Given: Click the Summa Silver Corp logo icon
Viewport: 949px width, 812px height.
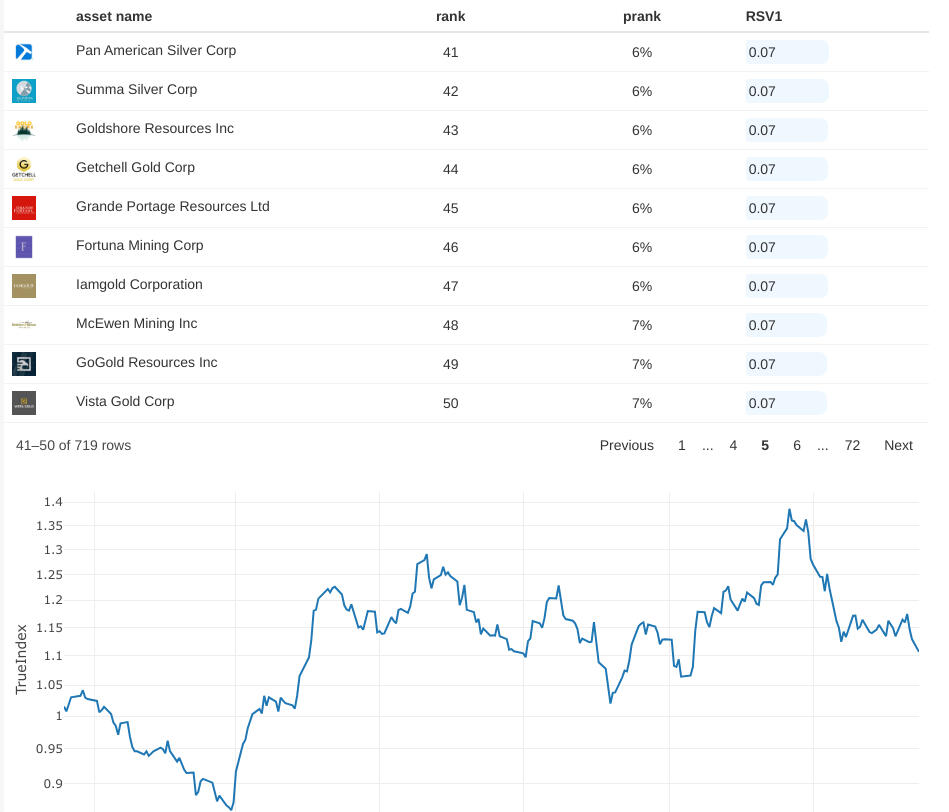Looking at the screenshot, I should pos(24,91).
